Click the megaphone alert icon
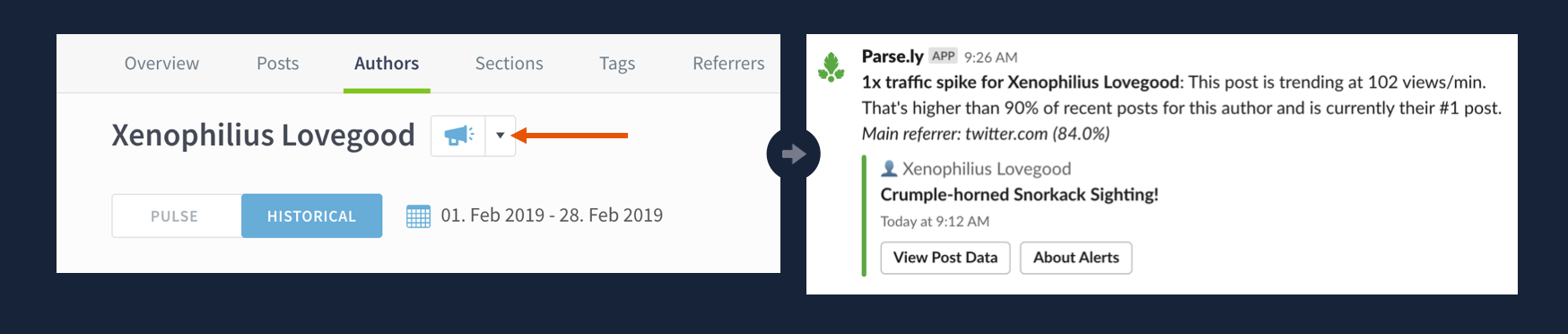 coord(458,136)
